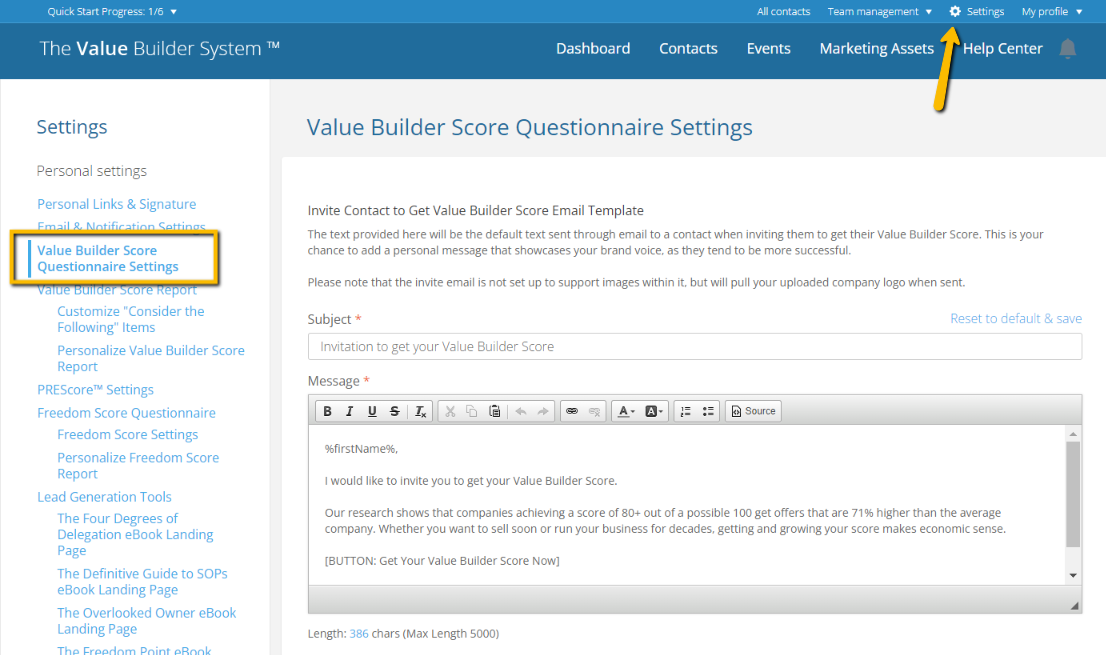Insert a numbered list

click(685, 411)
